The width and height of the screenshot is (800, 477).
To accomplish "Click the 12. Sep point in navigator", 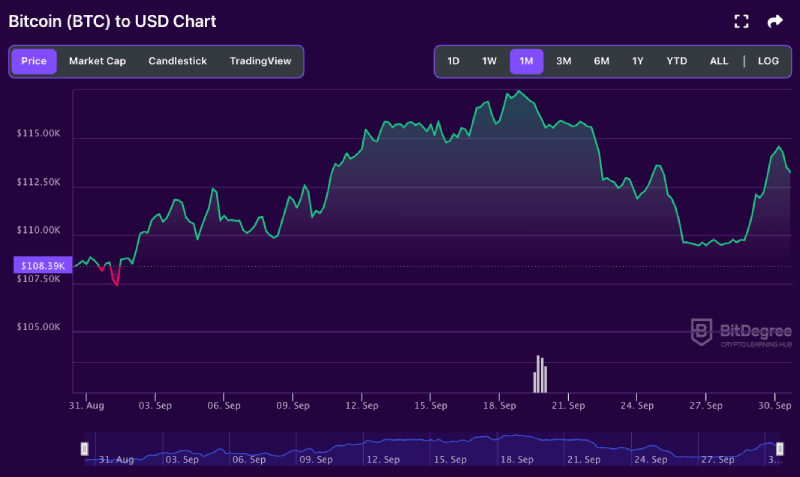I will click(383, 460).
